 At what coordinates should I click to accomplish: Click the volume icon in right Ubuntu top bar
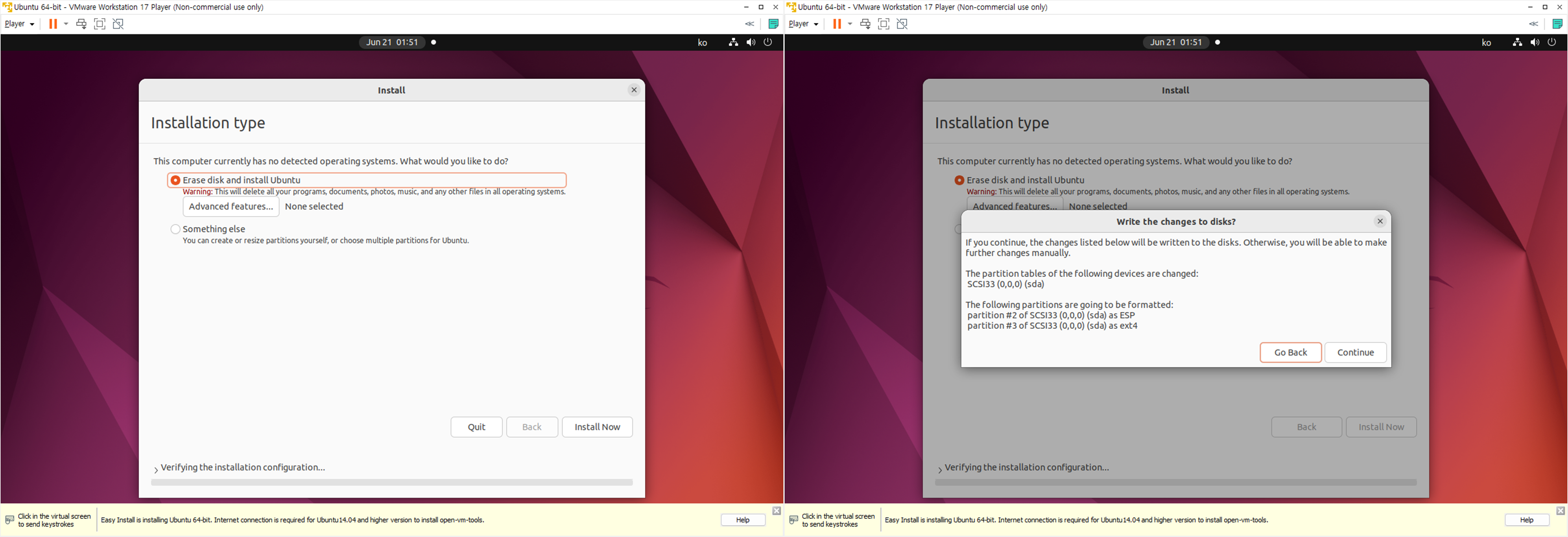pos(1535,42)
